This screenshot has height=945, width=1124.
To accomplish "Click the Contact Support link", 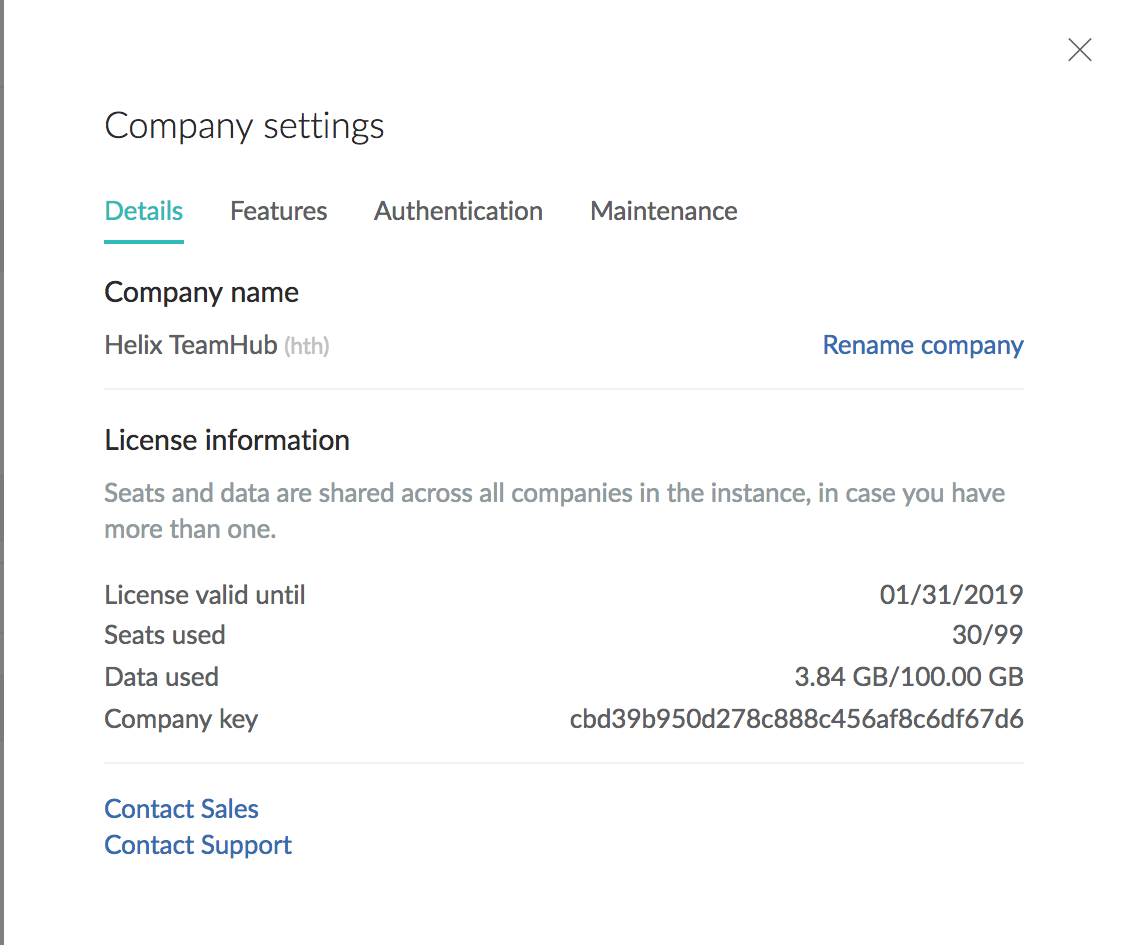I will point(197,845).
